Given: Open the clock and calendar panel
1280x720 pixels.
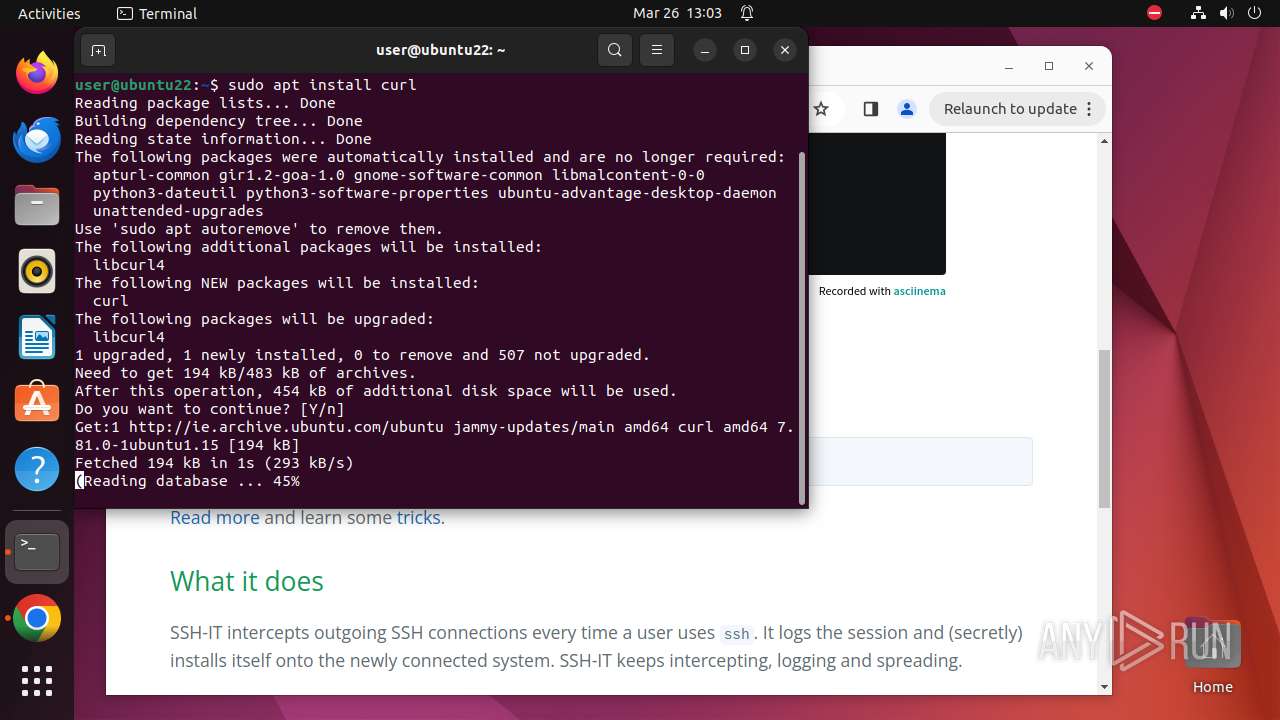Looking at the screenshot, I should pyautogui.click(x=677, y=13).
